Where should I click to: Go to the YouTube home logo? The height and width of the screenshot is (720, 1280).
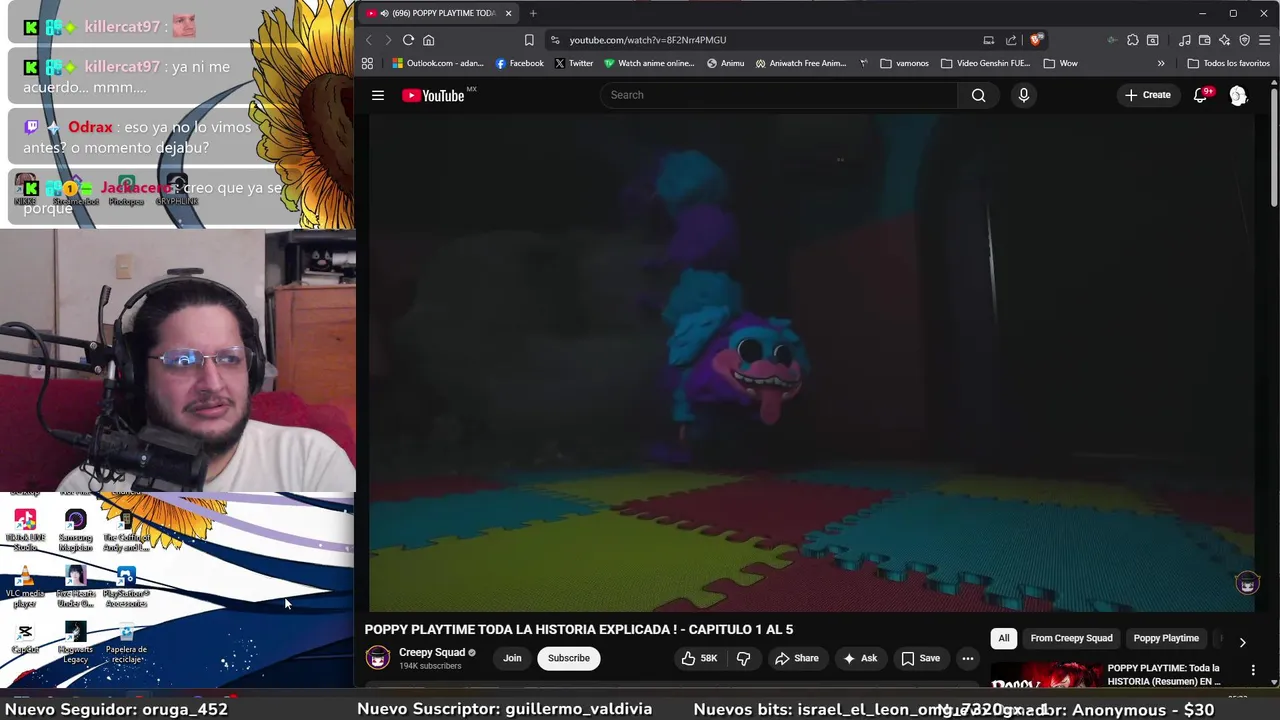tap(433, 95)
